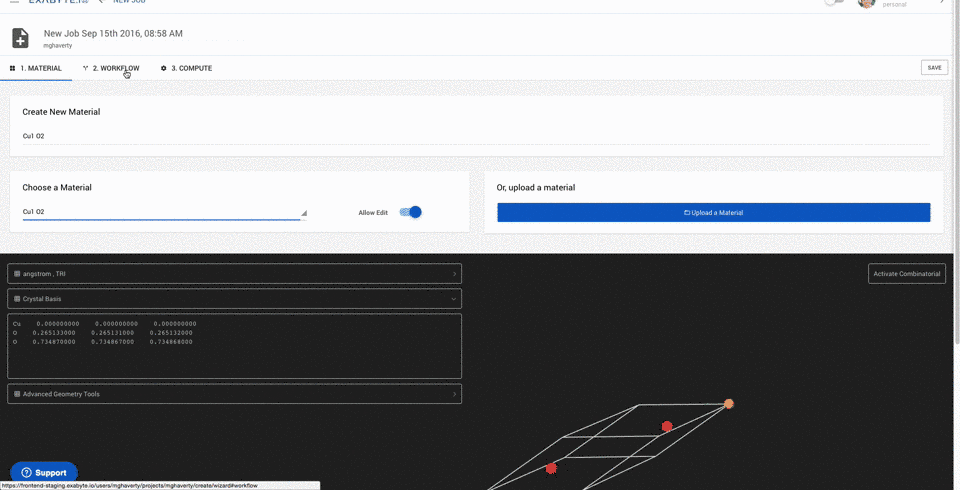Screen dimensions: 960x490
Task: Open the hamburger menu in the top bar
Action: coord(13,2)
